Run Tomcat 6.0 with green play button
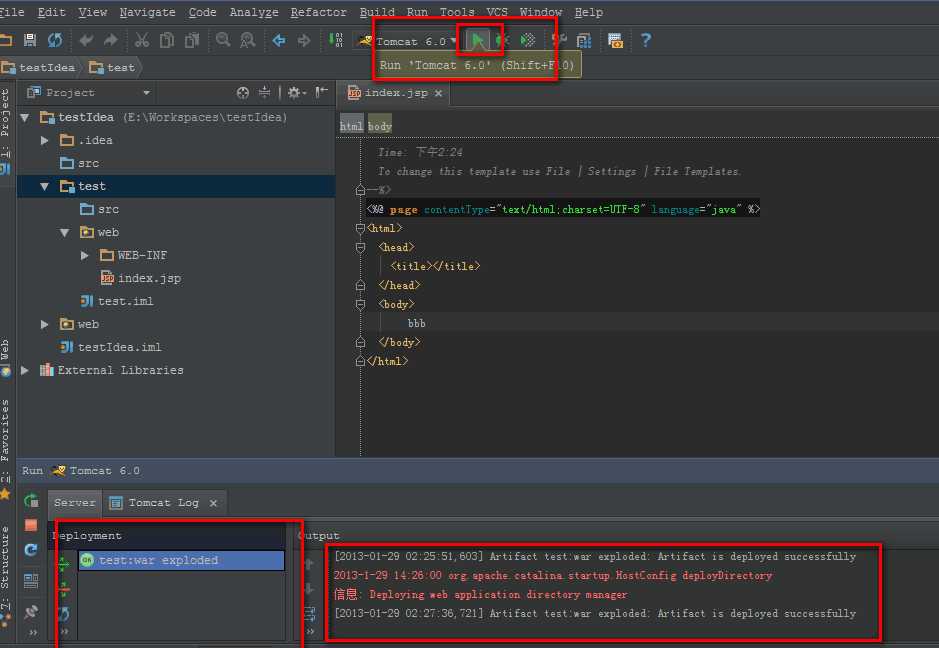The width and height of the screenshot is (939, 648). (477, 40)
